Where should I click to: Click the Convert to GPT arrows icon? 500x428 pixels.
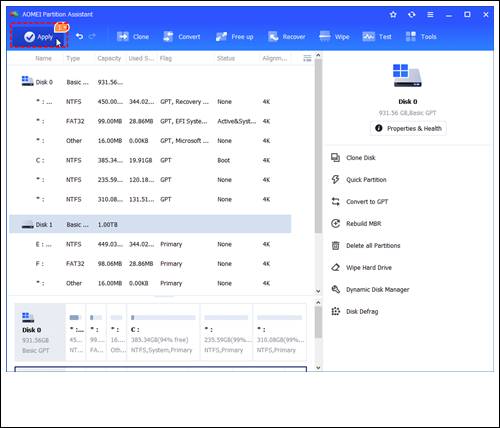pos(335,201)
